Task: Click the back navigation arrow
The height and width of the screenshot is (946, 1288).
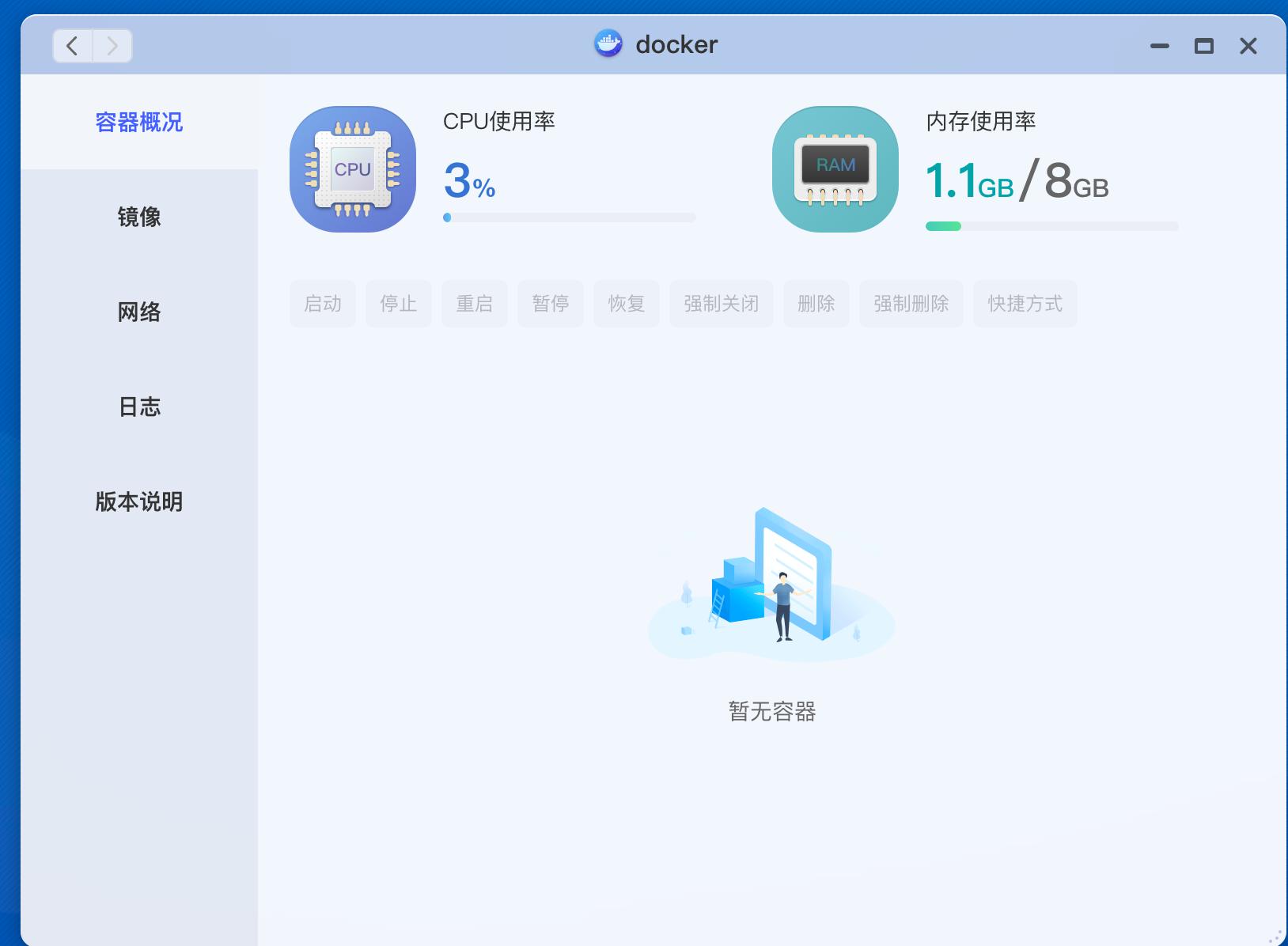Action: pyautogui.click(x=72, y=46)
